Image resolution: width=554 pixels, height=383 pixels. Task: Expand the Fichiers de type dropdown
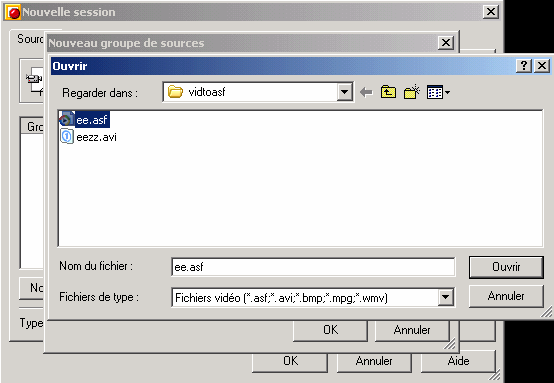(x=446, y=297)
